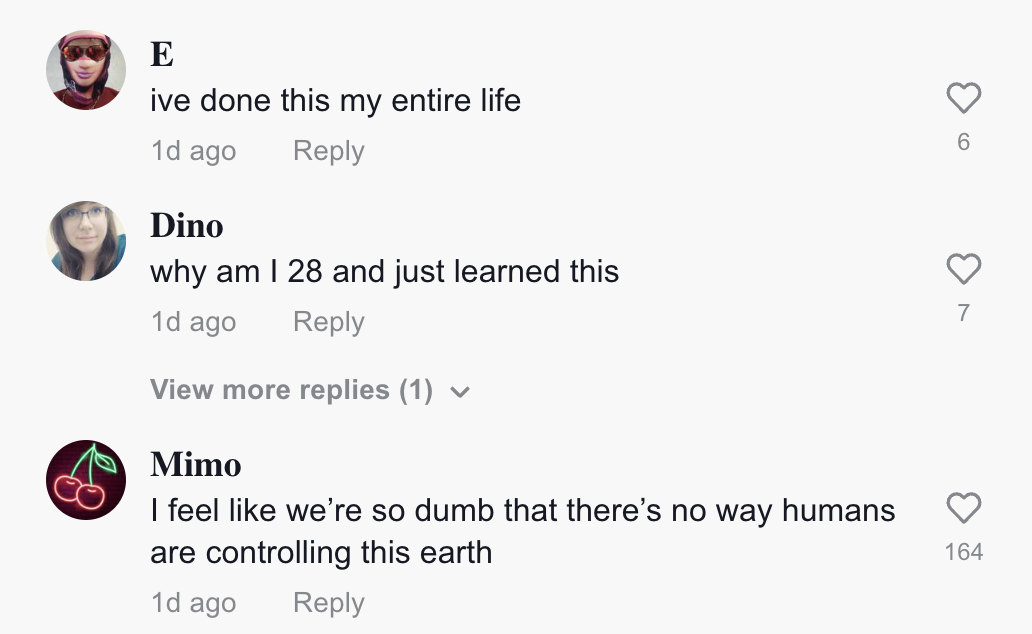This screenshot has width=1032, height=634.
Task: Click the "why am I 28" comment text
Action: [x=384, y=271]
